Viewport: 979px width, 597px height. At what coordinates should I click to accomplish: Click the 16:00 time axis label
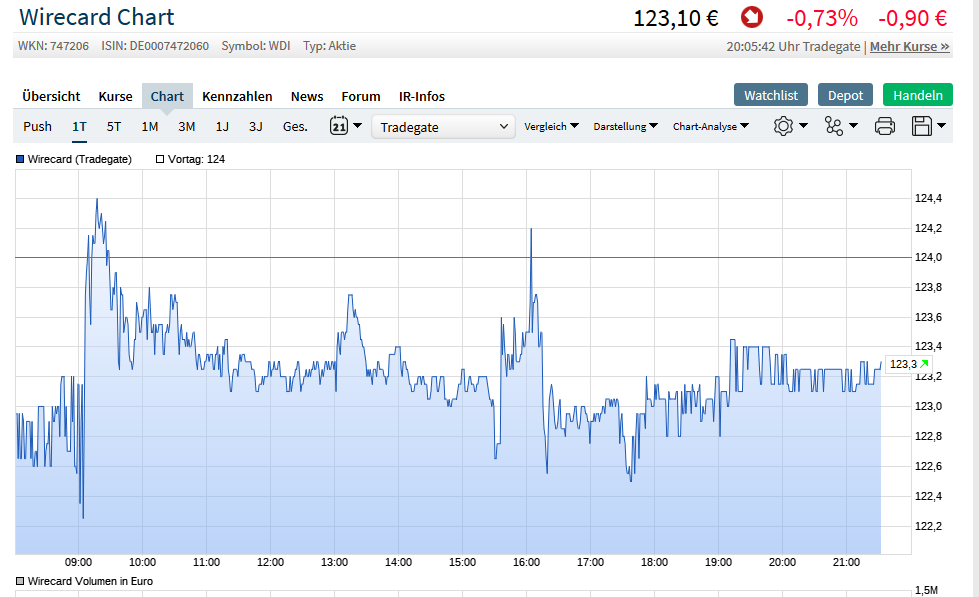526,562
